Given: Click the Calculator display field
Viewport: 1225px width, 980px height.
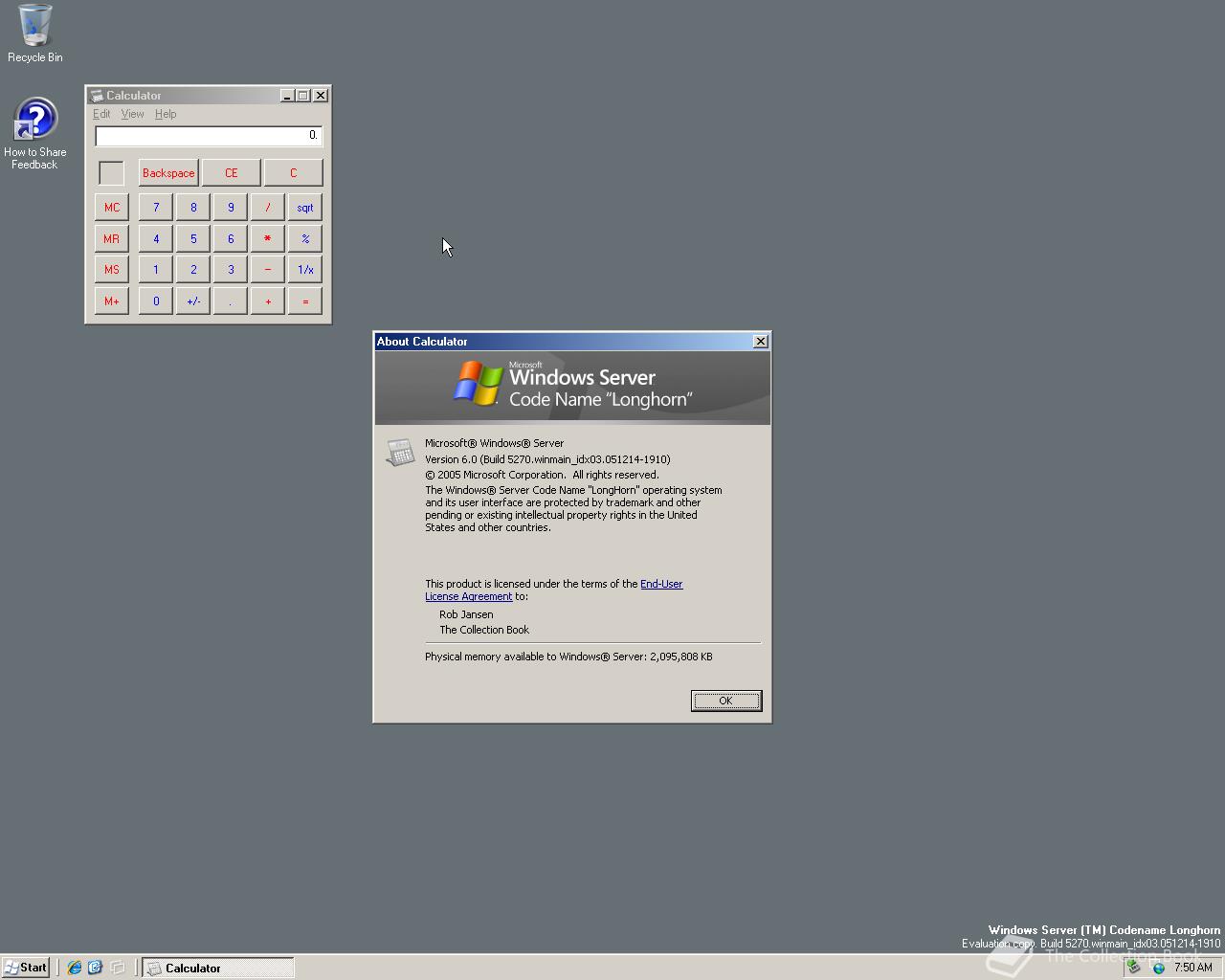Looking at the screenshot, I should [x=209, y=136].
